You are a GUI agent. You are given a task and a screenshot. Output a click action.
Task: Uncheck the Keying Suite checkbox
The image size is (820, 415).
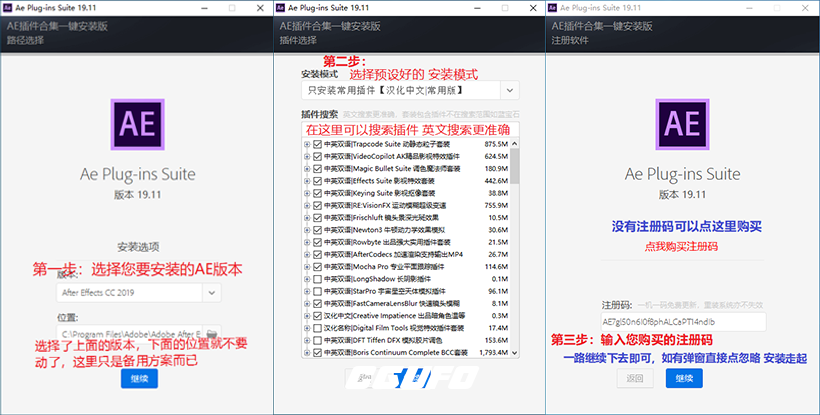317,193
